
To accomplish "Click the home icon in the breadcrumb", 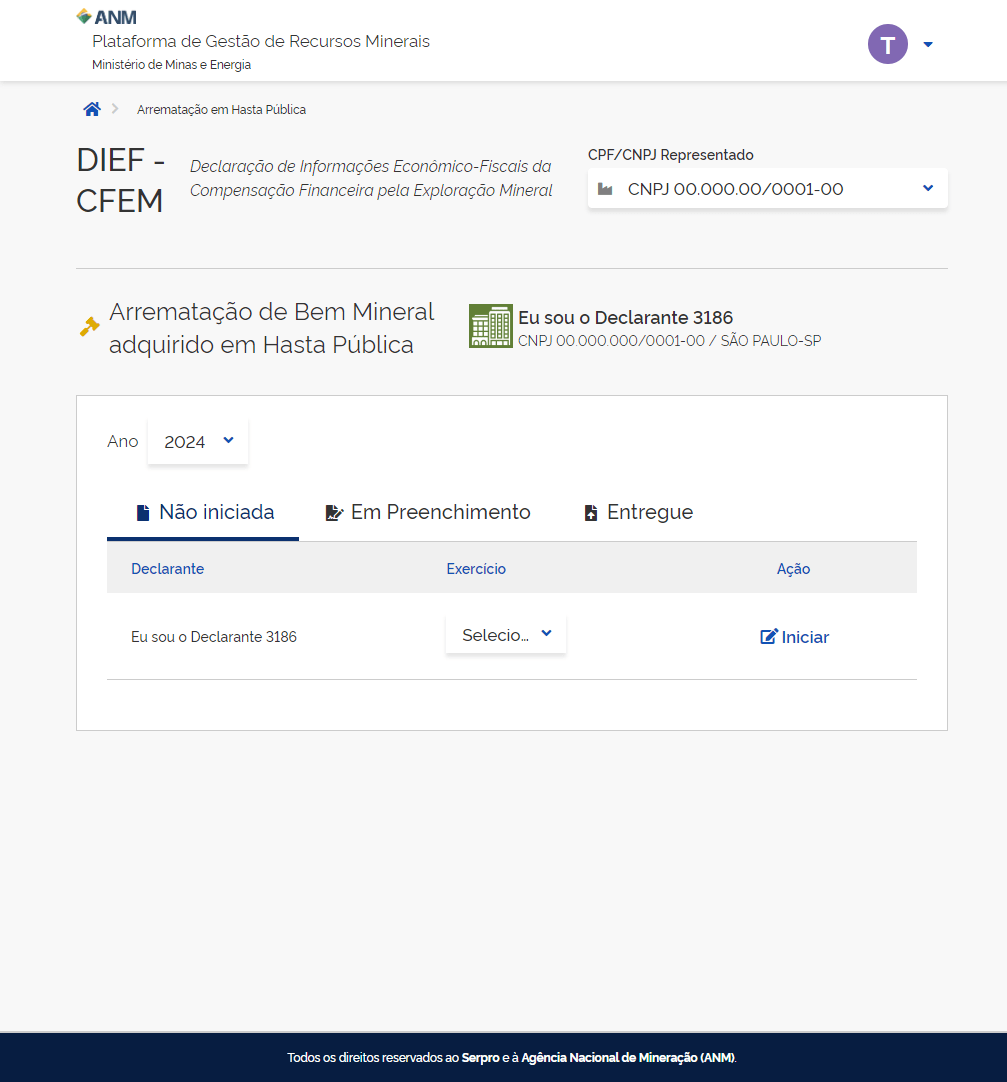I will (92, 110).
